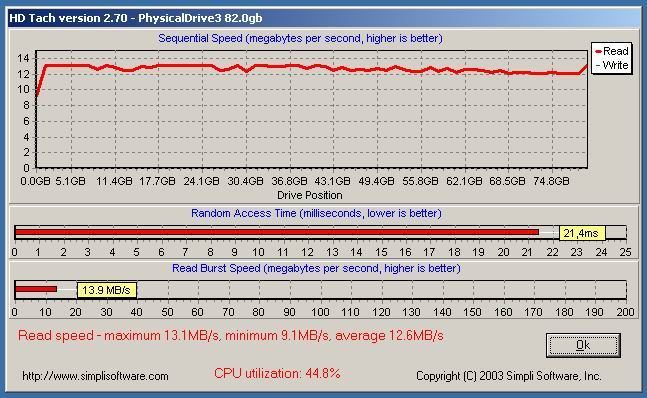Click the Read Burst Speed heading

(x=316, y=268)
